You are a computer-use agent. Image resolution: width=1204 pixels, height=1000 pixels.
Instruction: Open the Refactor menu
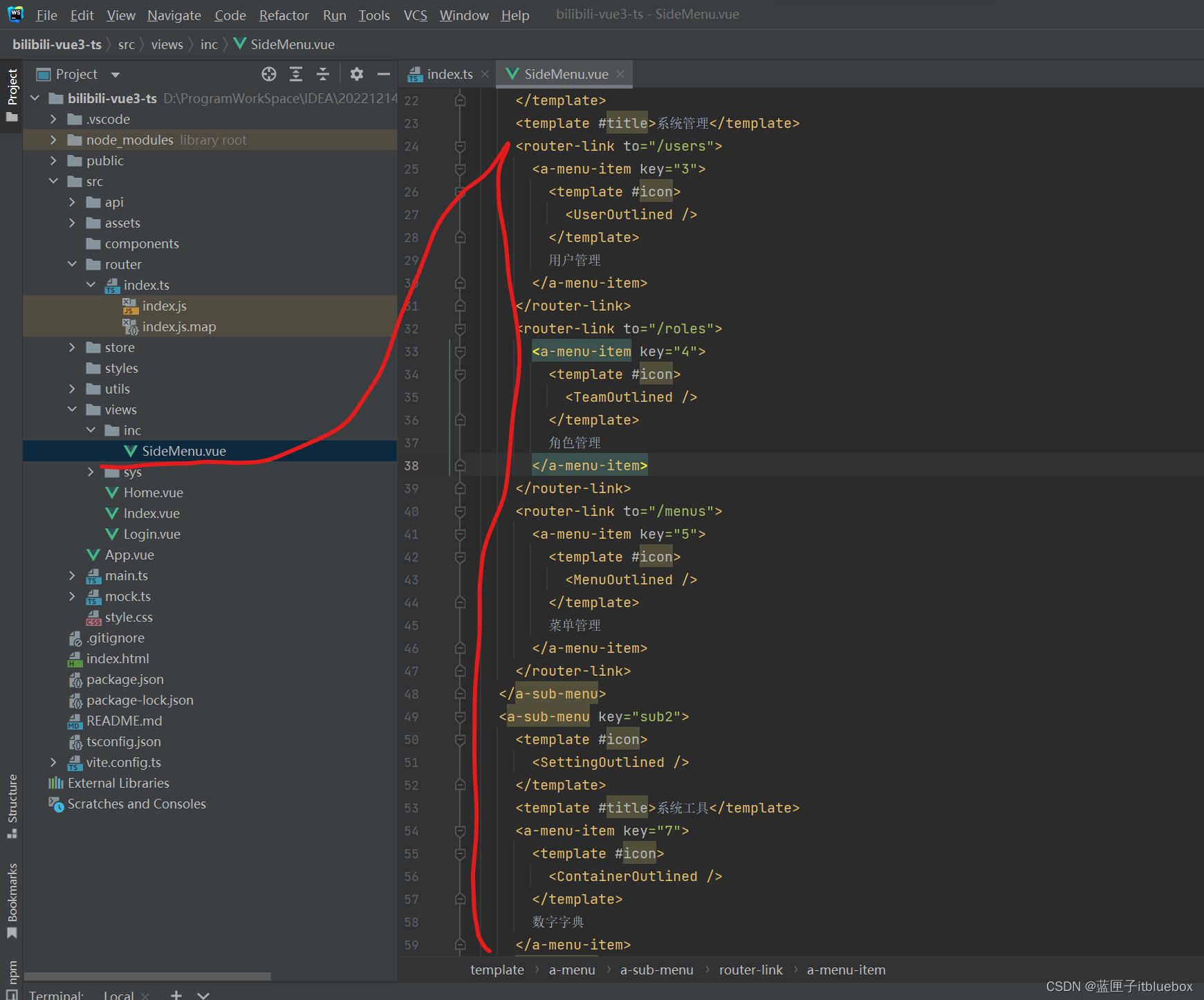(x=284, y=15)
